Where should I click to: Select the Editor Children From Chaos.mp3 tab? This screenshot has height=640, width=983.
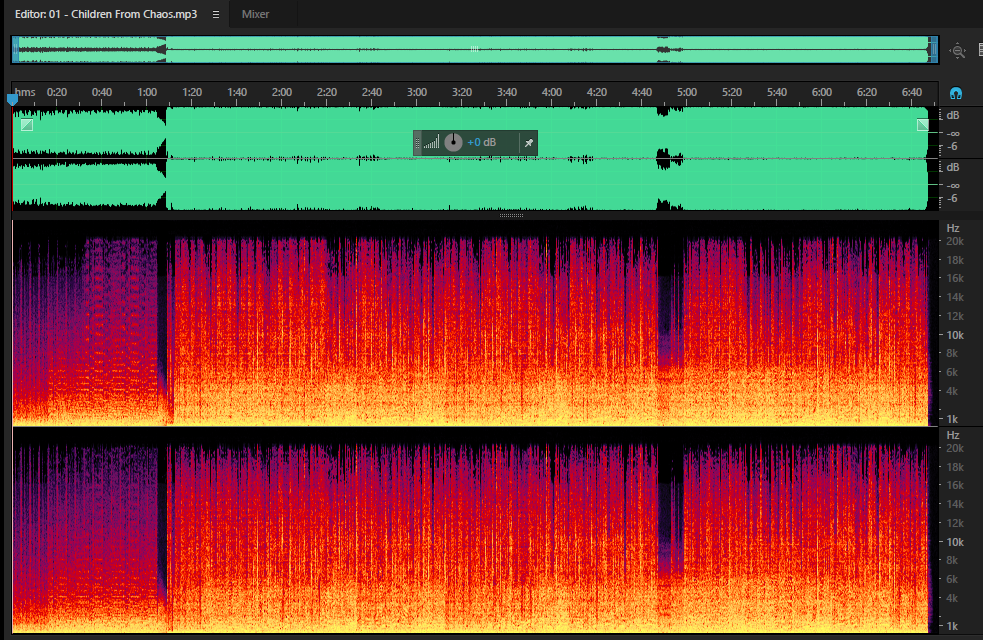106,14
